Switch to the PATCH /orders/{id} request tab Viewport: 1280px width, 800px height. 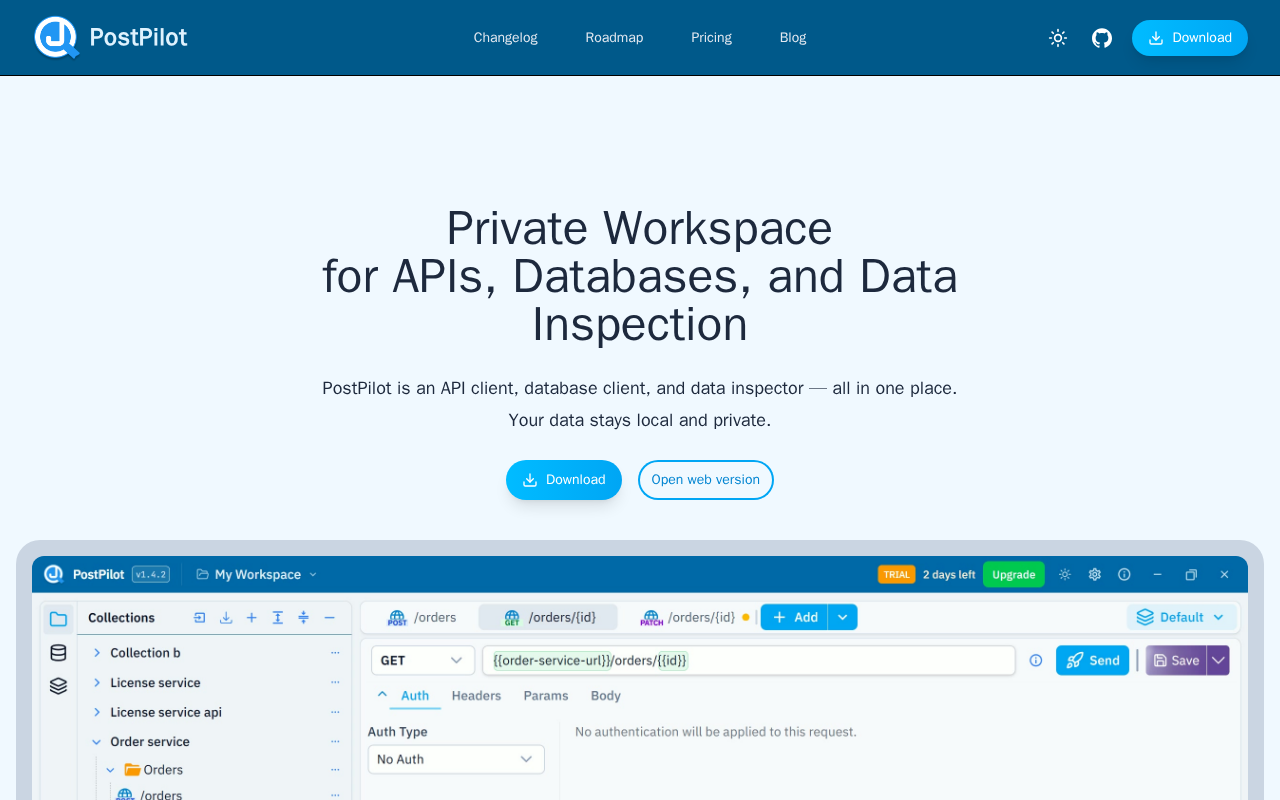(x=695, y=618)
